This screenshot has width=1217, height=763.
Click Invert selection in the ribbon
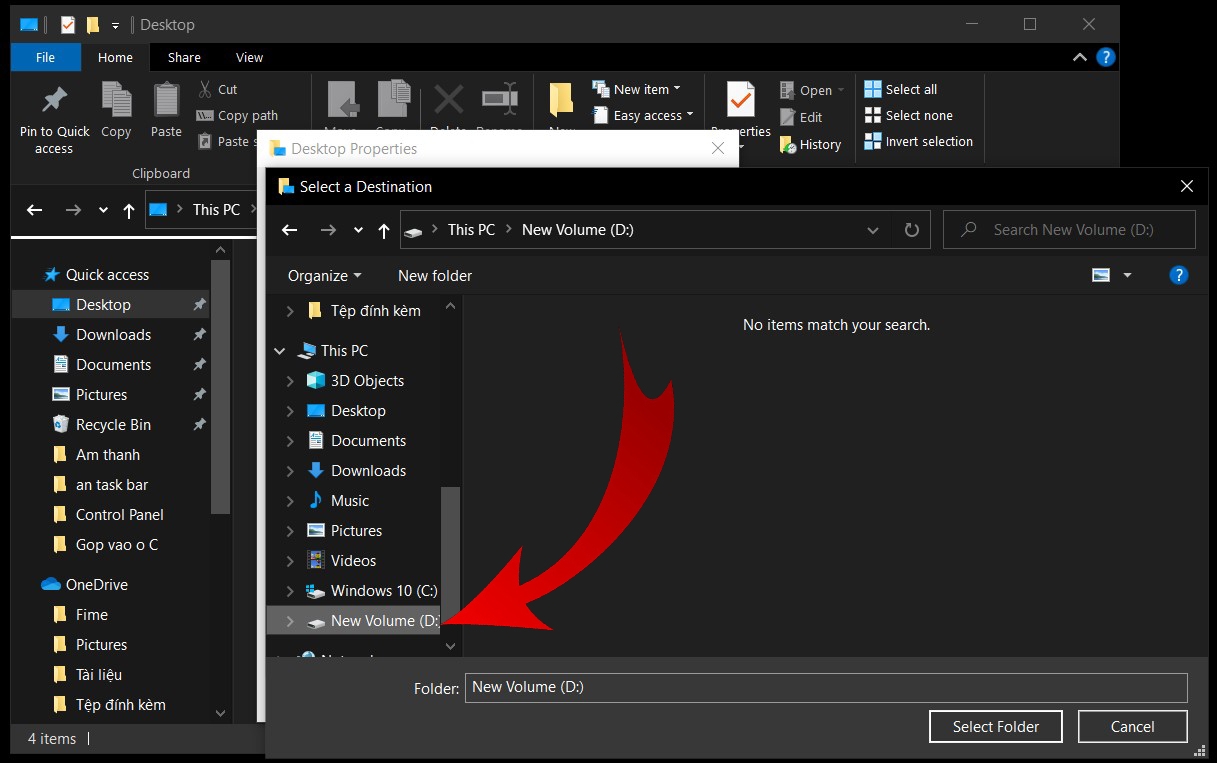[x=918, y=141]
